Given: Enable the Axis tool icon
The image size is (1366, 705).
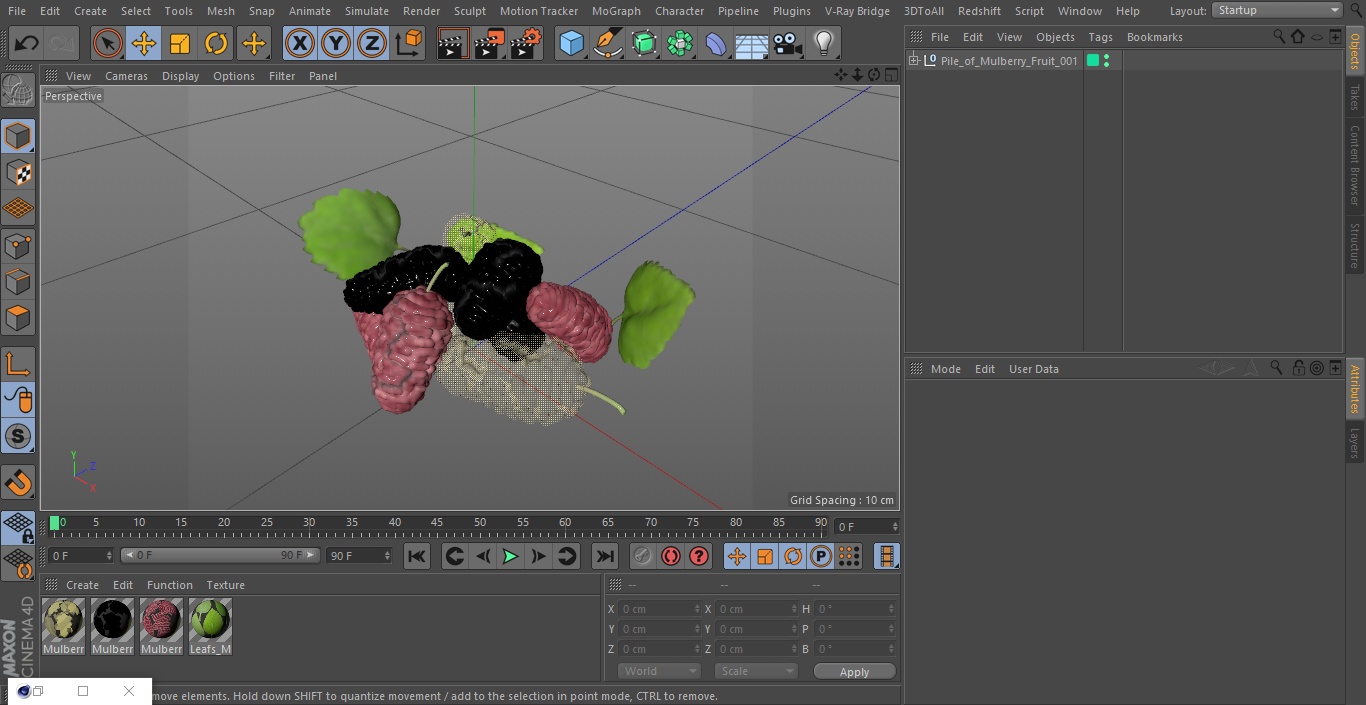Looking at the screenshot, I should 18,364.
